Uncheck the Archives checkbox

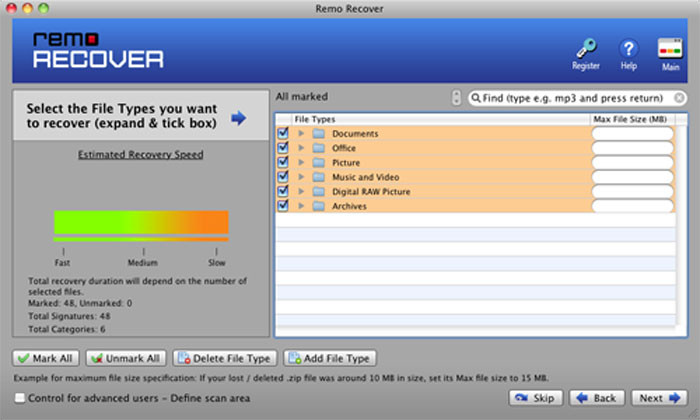tap(283, 206)
